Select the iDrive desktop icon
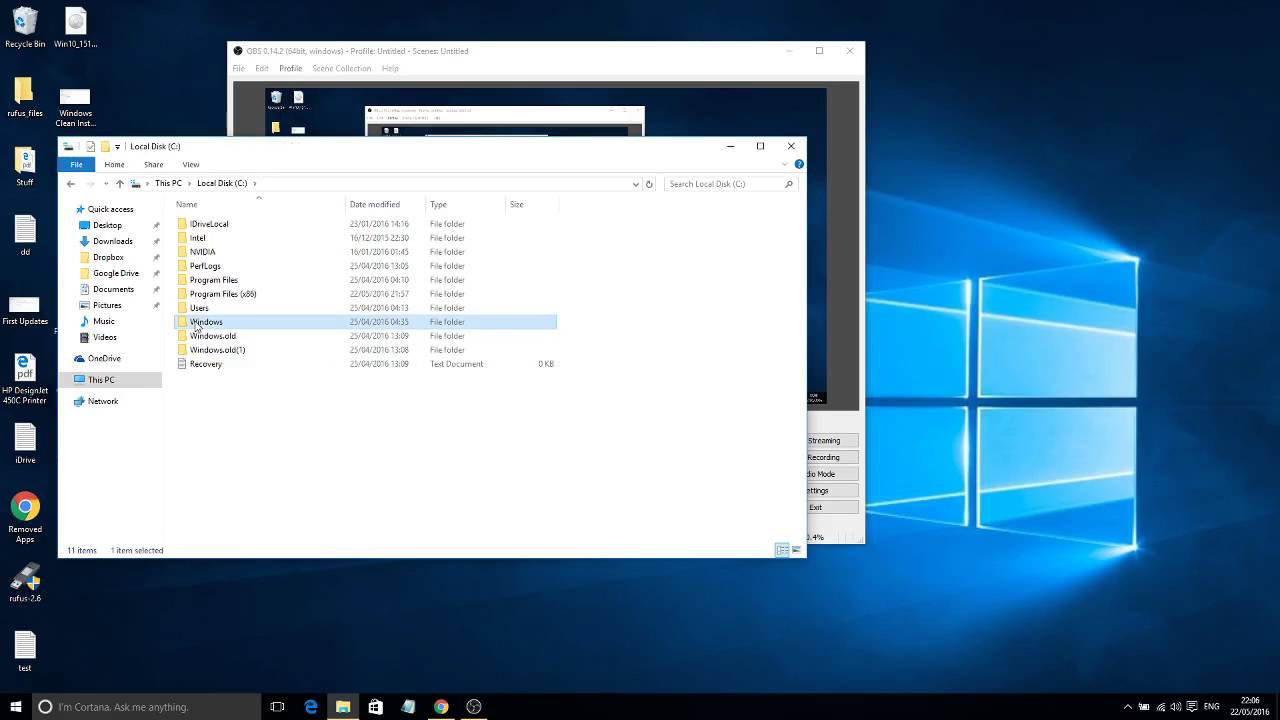This screenshot has width=1280, height=720. (x=25, y=444)
